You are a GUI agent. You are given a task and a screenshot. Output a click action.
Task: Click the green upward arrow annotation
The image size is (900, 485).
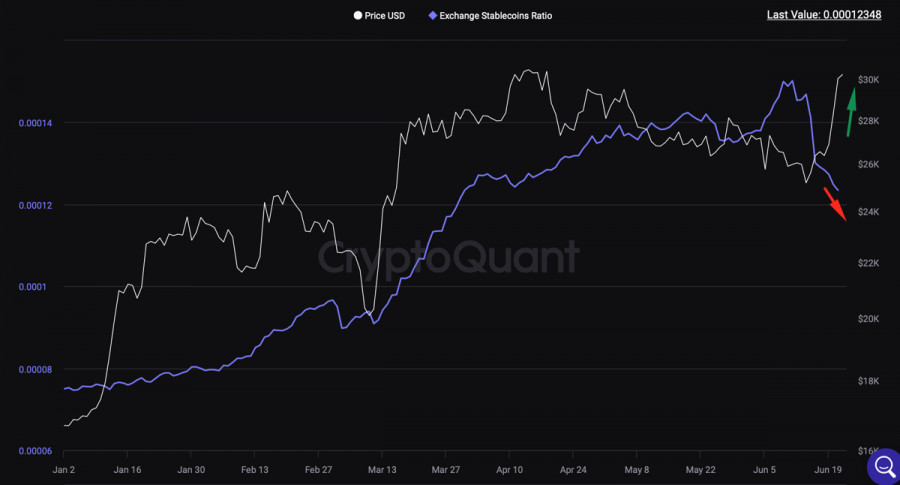(851, 111)
